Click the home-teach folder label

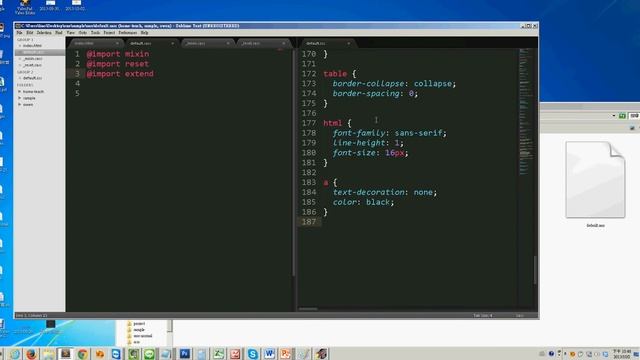tap(33, 92)
